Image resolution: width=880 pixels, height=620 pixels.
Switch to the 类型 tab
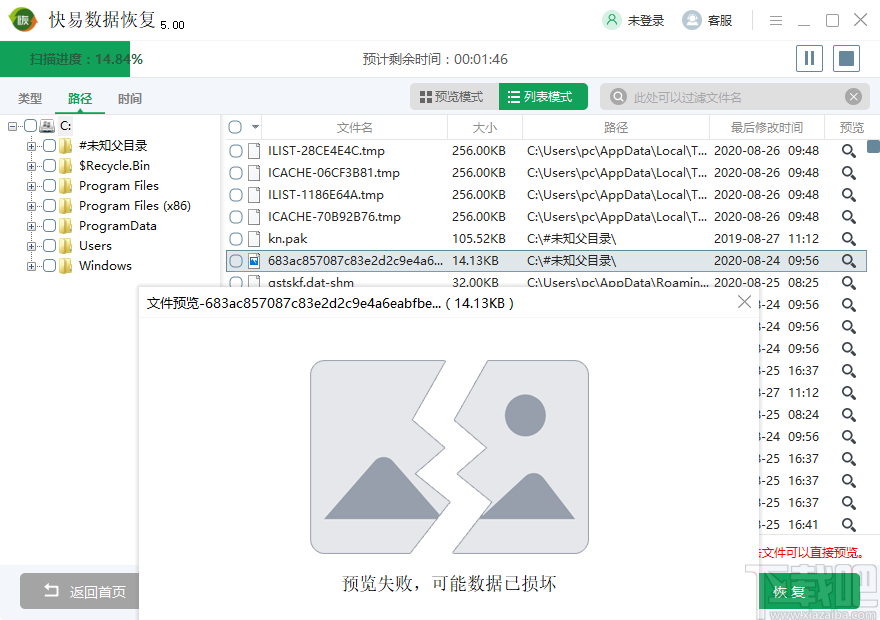30,99
